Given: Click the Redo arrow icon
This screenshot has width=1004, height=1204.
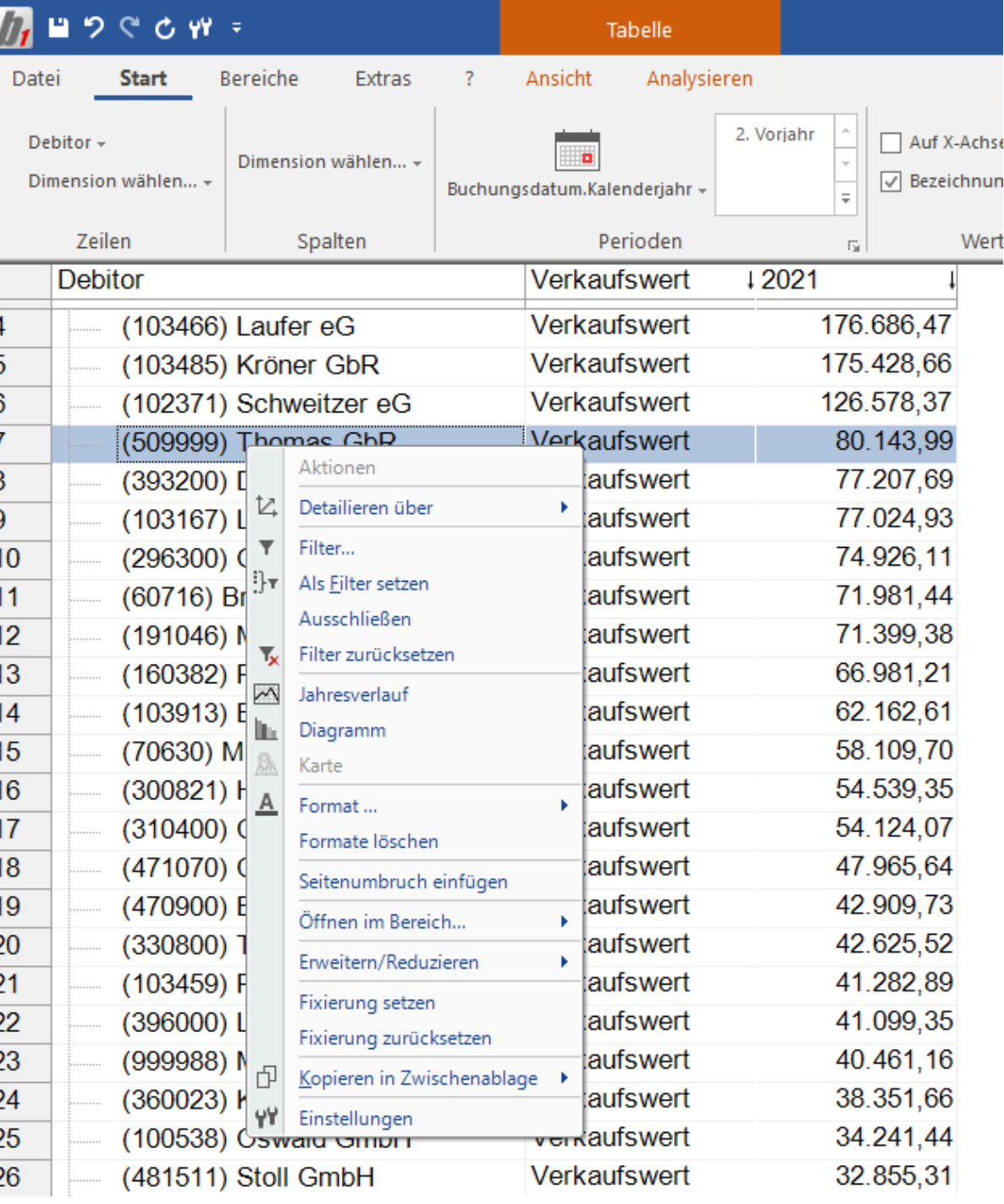Looking at the screenshot, I should tap(130, 28).
